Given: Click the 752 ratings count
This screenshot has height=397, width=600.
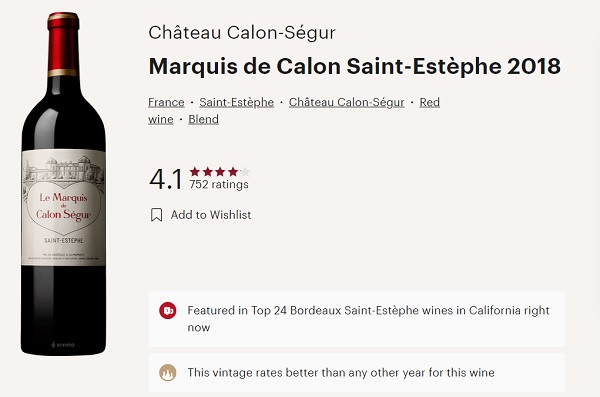Looking at the screenshot, I should (x=219, y=185).
